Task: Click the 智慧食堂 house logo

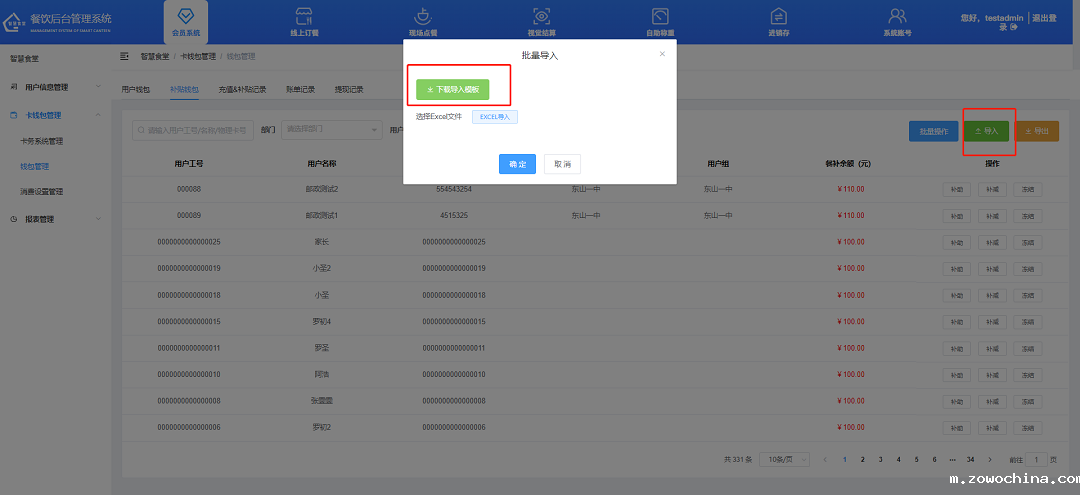Action: [14, 23]
